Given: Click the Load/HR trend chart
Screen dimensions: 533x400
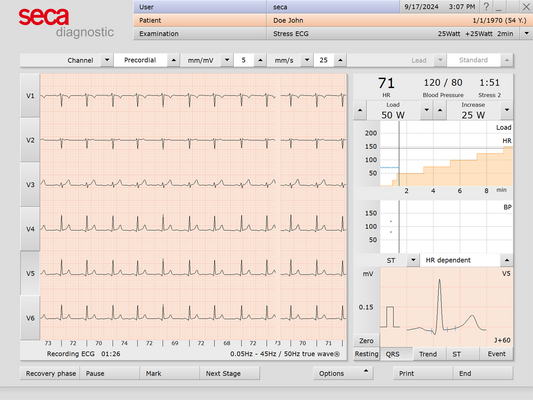Looking at the screenshot, I should click(446, 154).
